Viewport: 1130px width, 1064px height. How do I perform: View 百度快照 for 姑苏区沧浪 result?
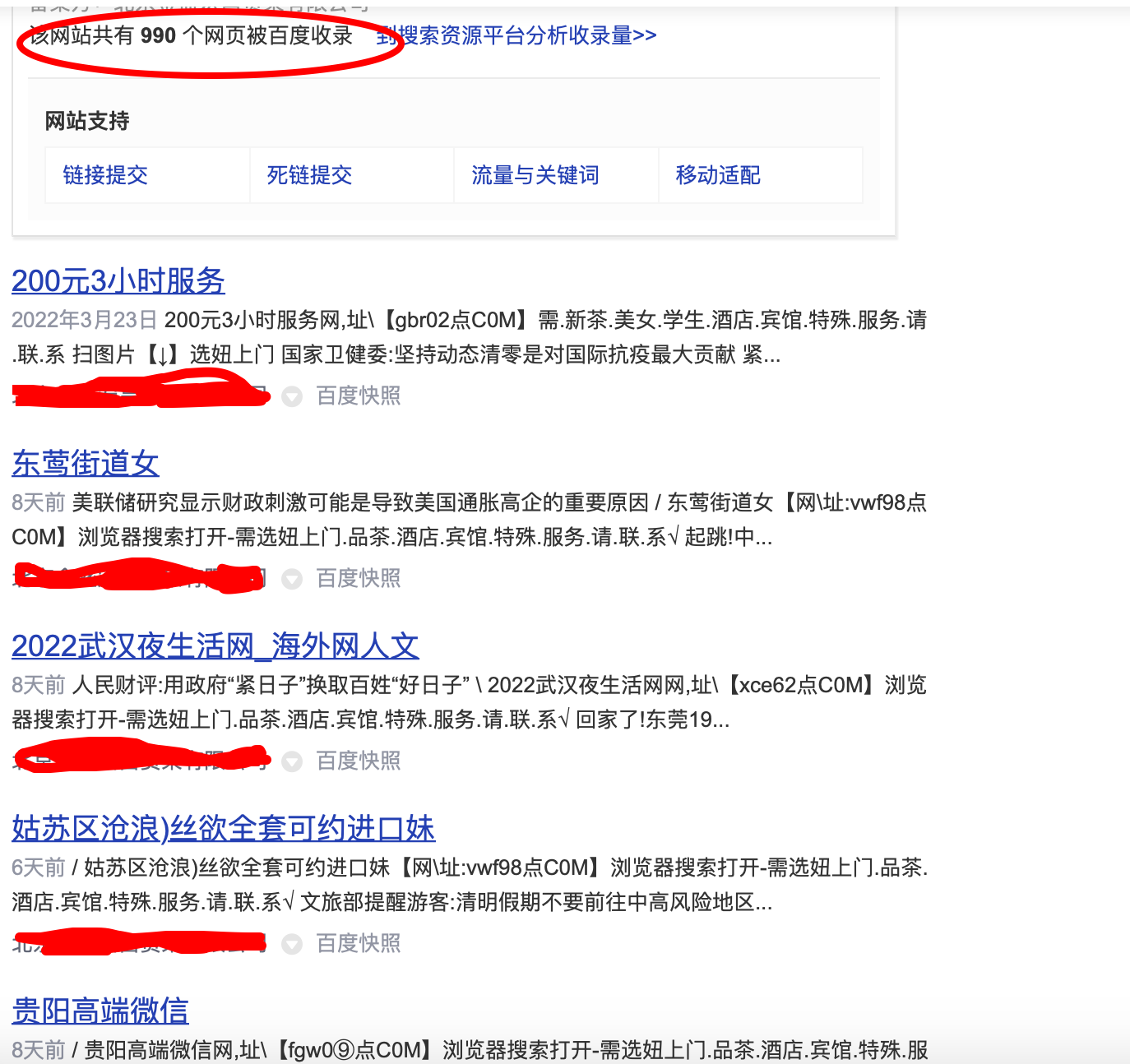(x=359, y=944)
